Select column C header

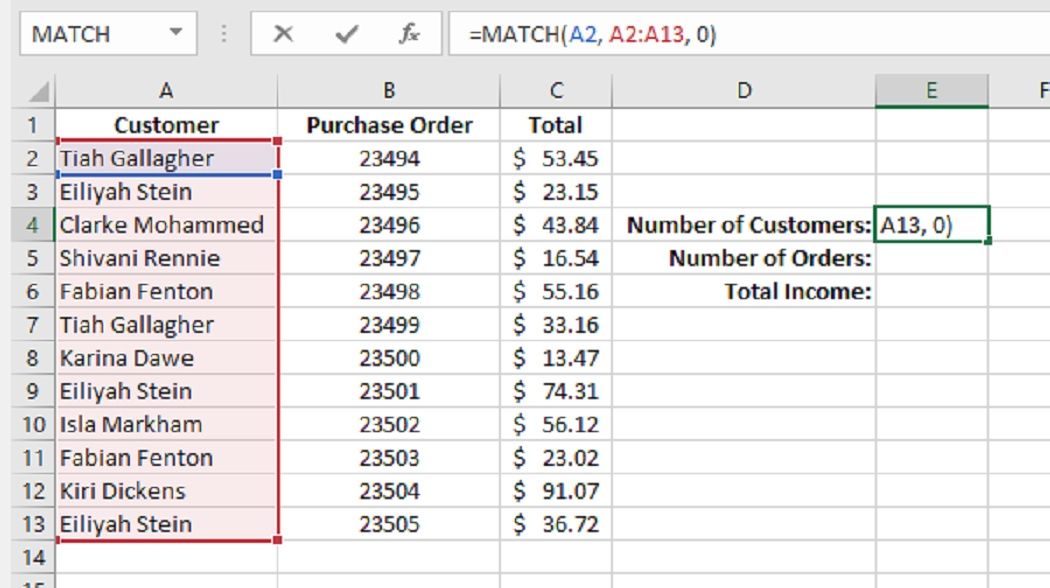556,91
